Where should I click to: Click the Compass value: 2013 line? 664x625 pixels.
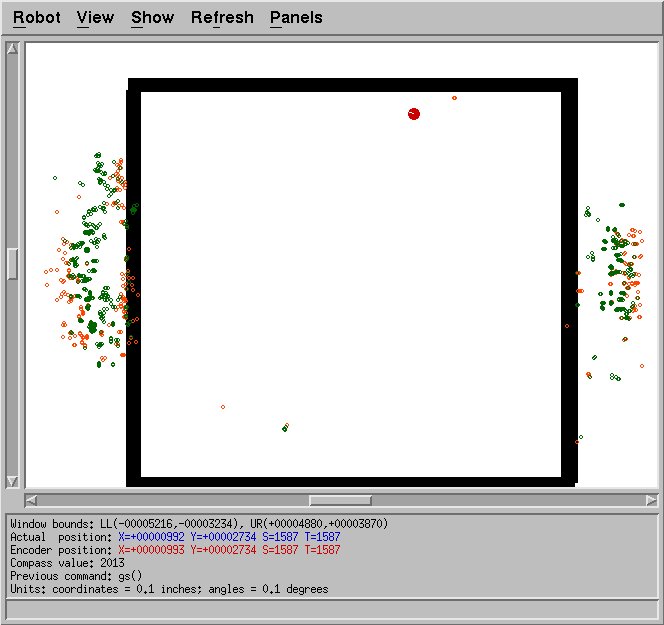[x=67, y=563]
